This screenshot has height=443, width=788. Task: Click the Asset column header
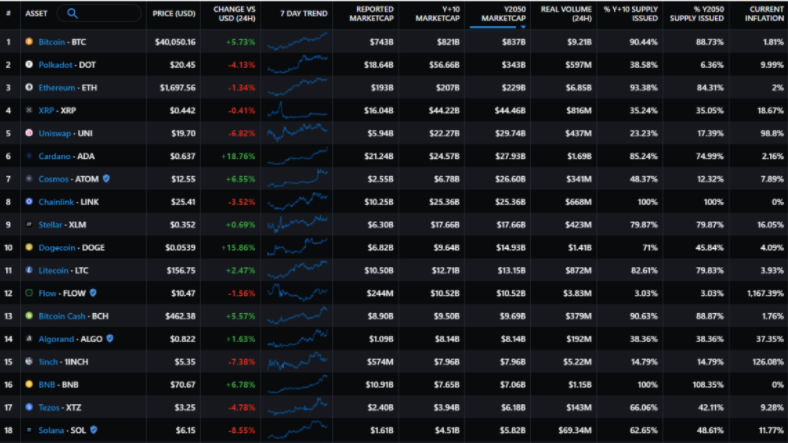coord(36,14)
